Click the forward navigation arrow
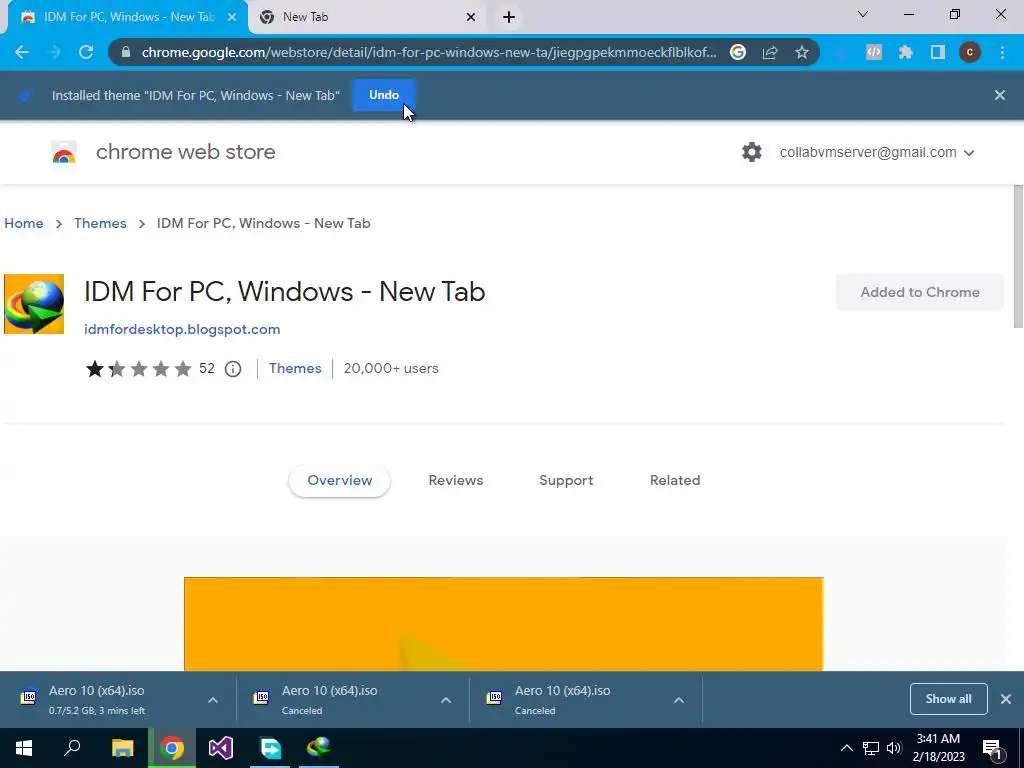The width and height of the screenshot is (1024, 768). [x=54, y=52]
